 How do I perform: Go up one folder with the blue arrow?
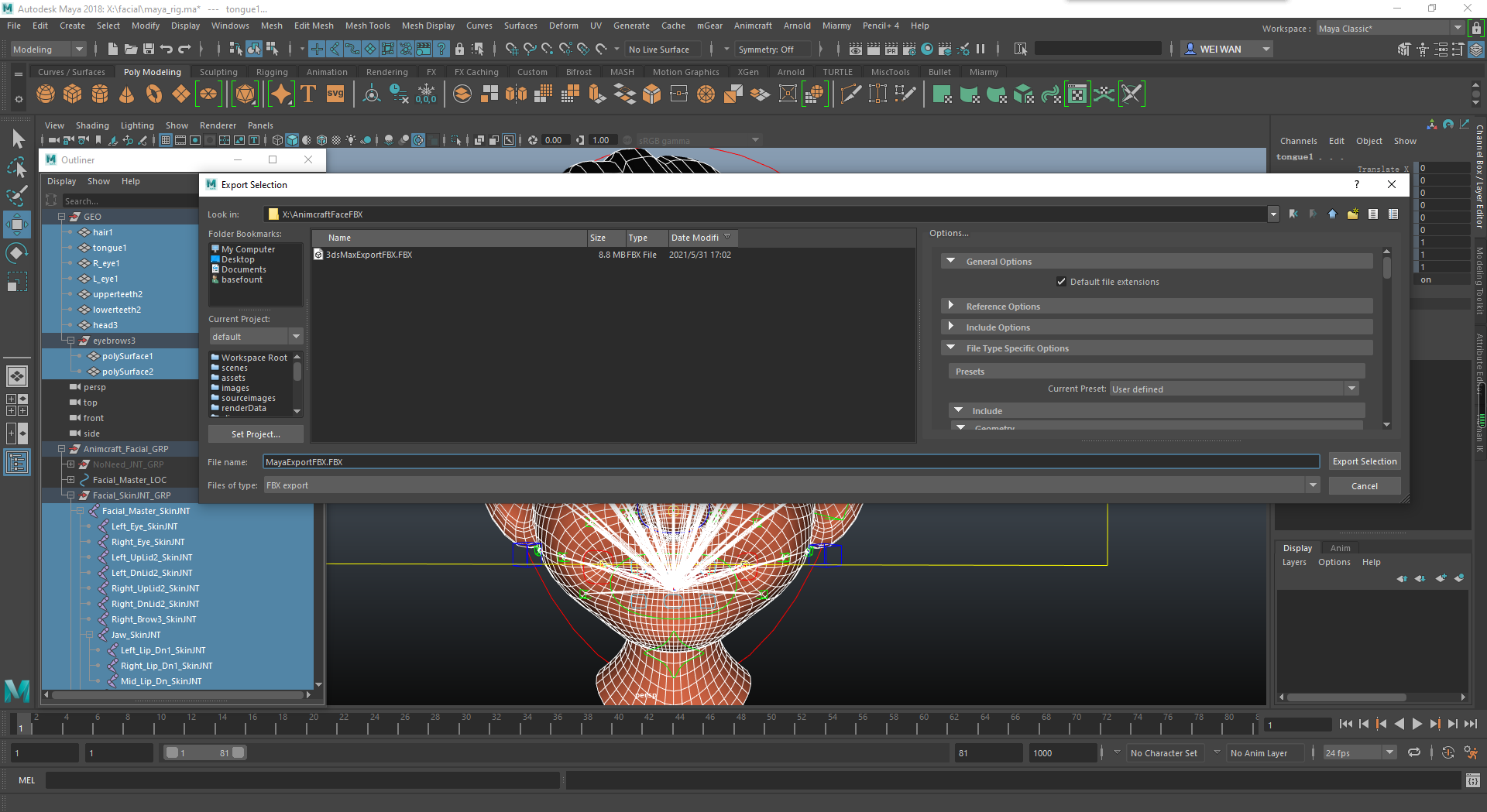[1332, 214]
